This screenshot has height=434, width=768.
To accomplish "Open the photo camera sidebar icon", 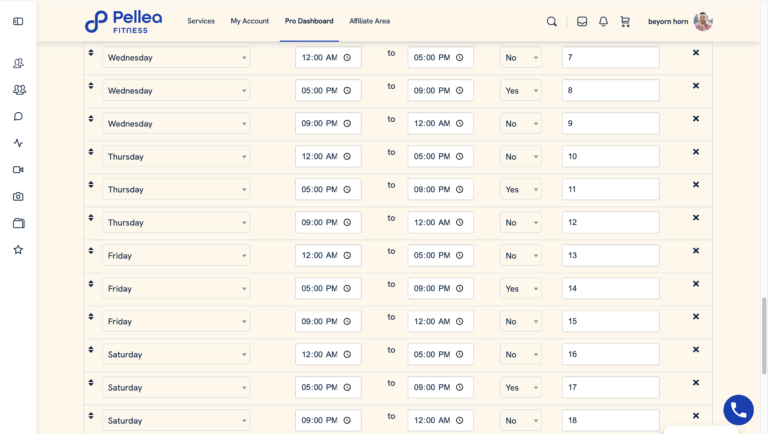I will pyautogui.click(x=18, y=196).
